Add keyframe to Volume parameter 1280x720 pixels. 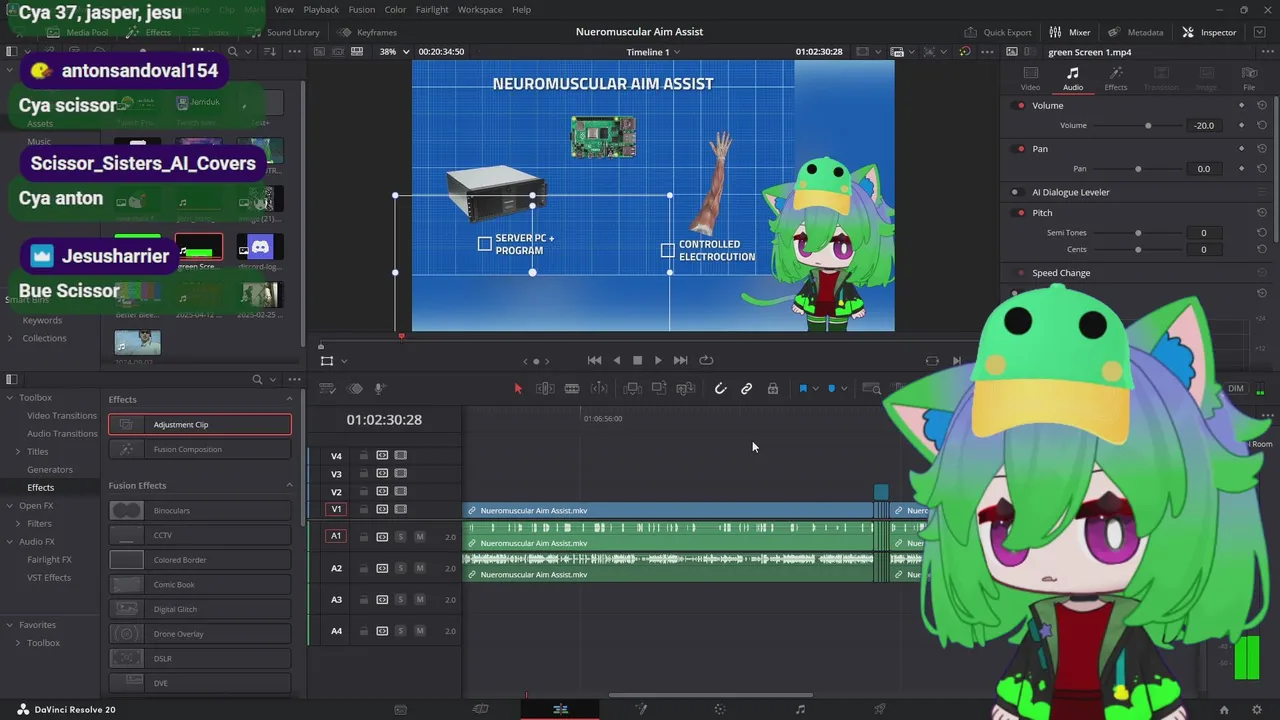(x=1242, y=125)
